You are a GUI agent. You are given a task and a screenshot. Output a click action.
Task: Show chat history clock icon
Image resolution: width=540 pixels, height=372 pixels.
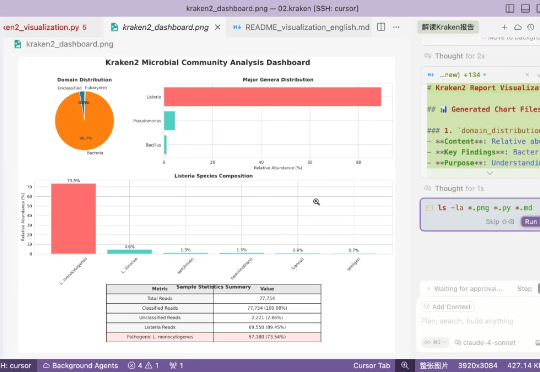click(531, 27)
